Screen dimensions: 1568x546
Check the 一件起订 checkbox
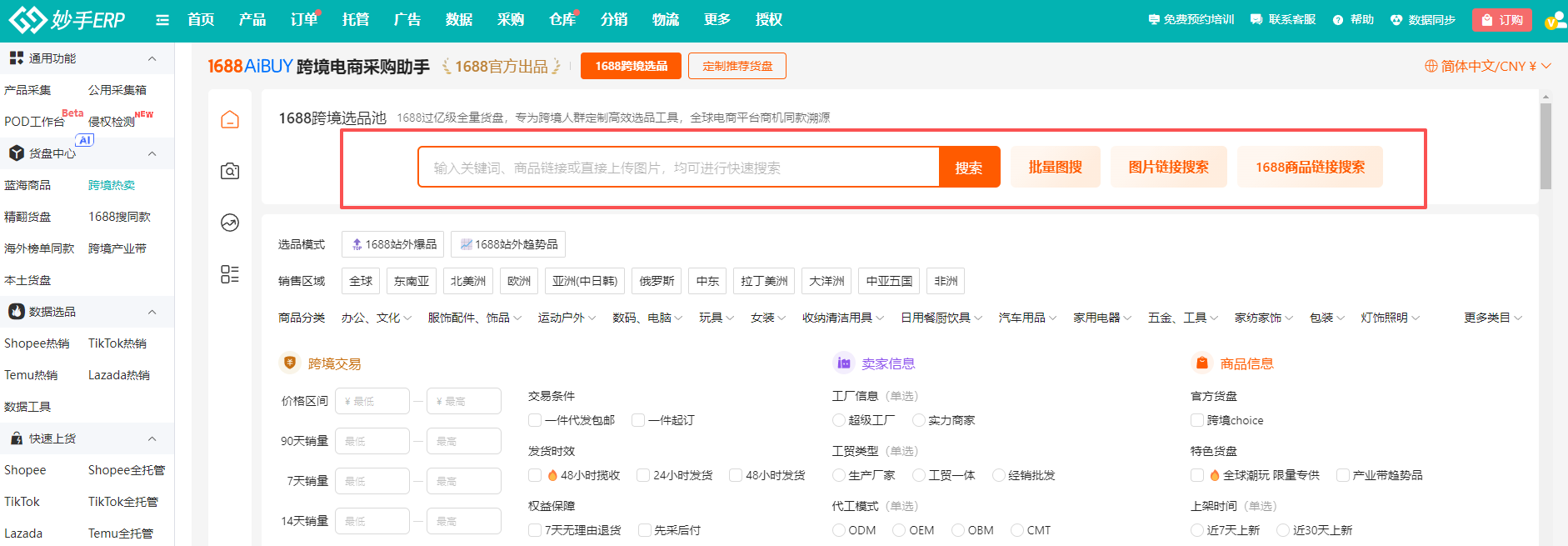pyautogui.click(x=638, y=420)
